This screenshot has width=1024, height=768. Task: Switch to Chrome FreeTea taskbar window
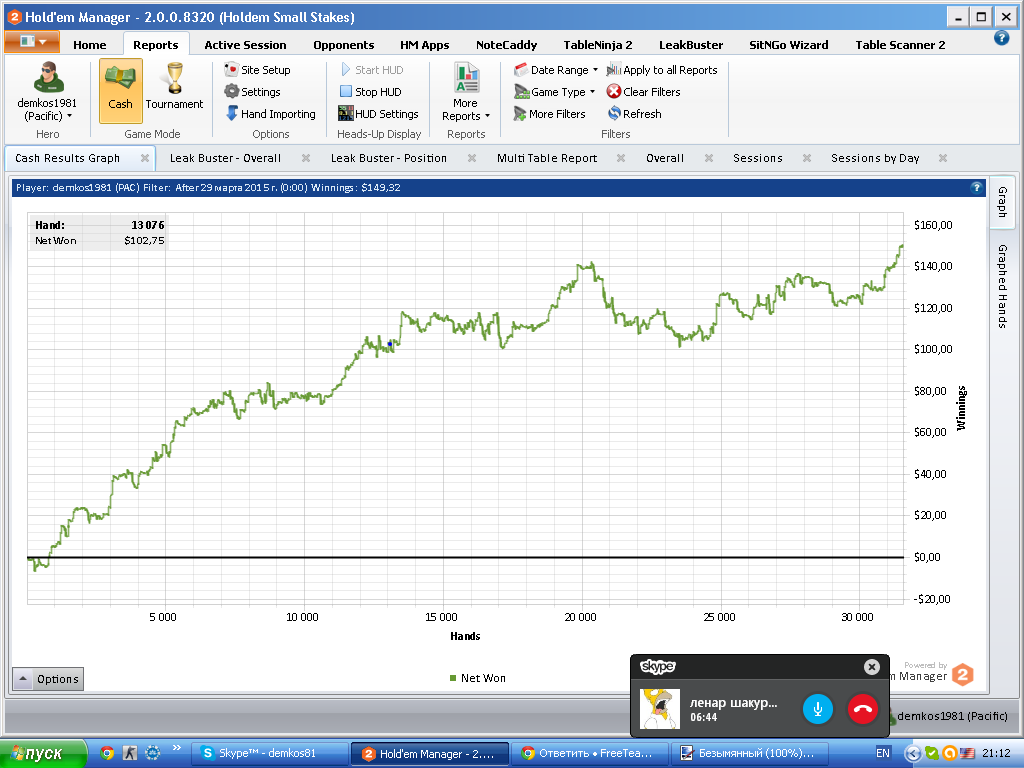[590, 754]
